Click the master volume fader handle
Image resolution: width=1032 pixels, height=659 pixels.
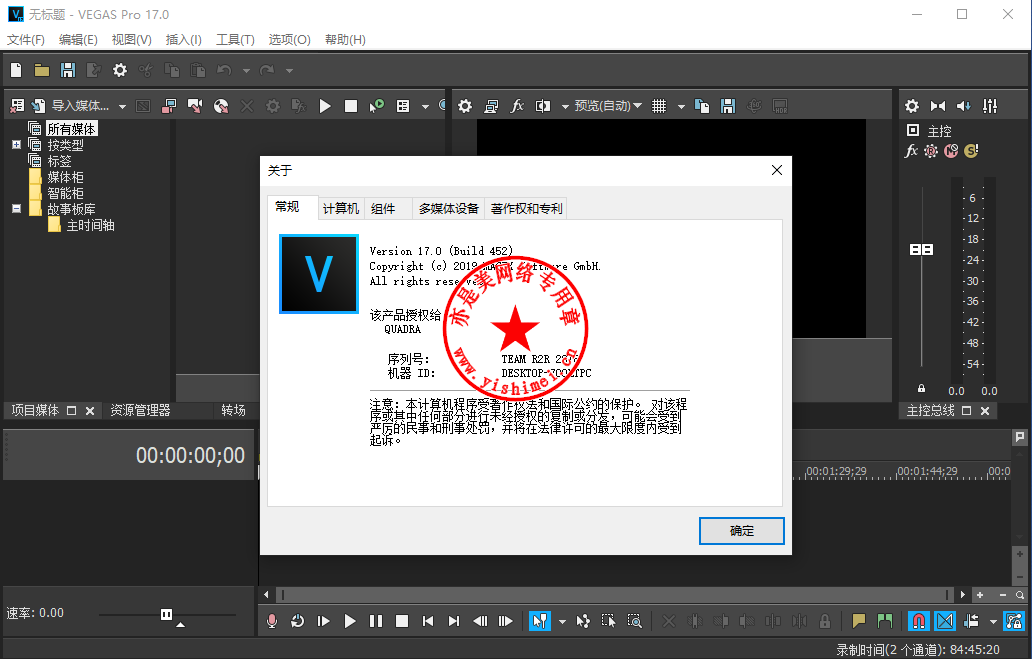pyautogui.click(x=921, y=250)
